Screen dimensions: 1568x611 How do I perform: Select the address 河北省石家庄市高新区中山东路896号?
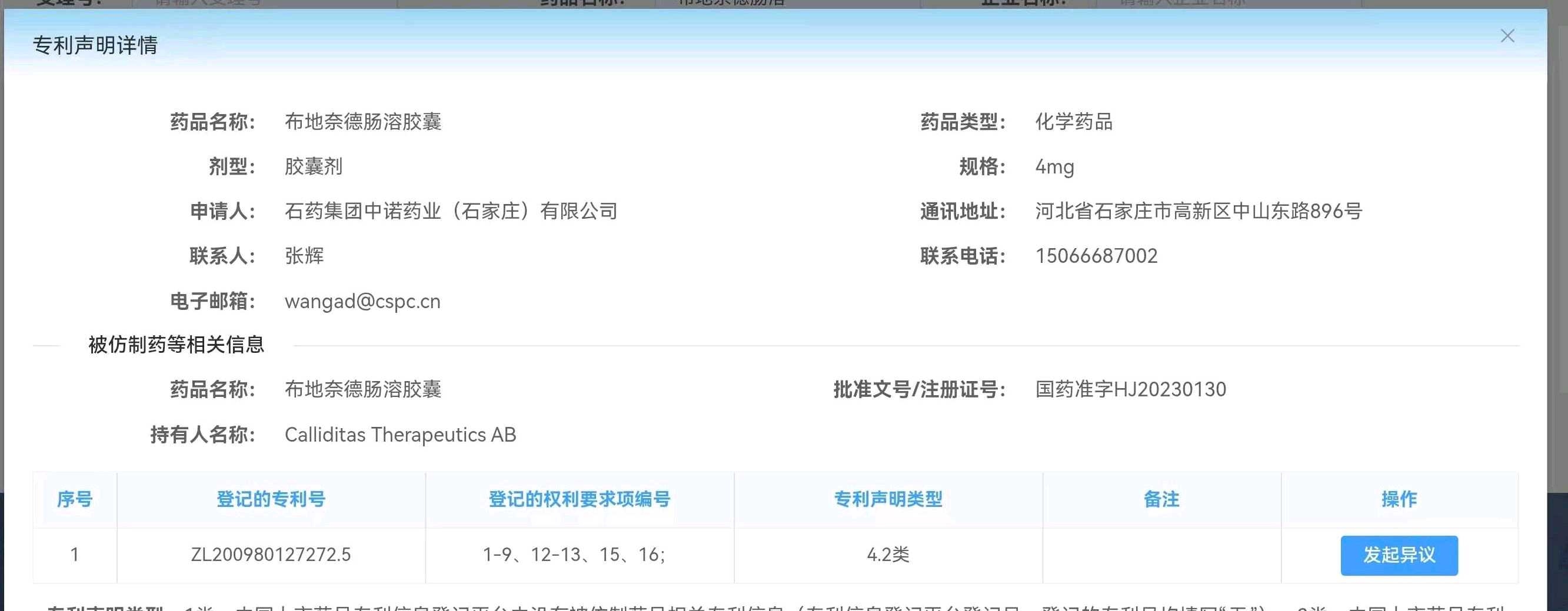1199,211
